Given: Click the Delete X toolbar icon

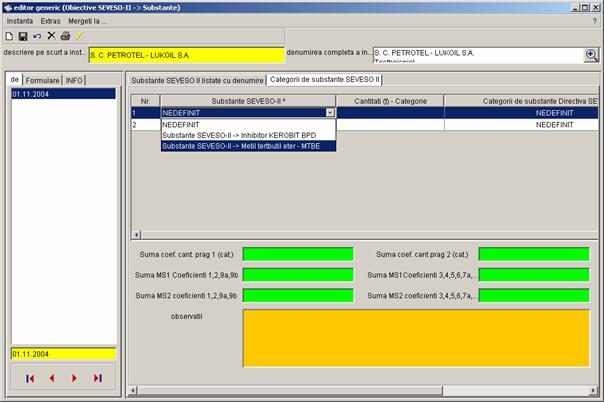Looking at the screenshot, I should point(51,36).
